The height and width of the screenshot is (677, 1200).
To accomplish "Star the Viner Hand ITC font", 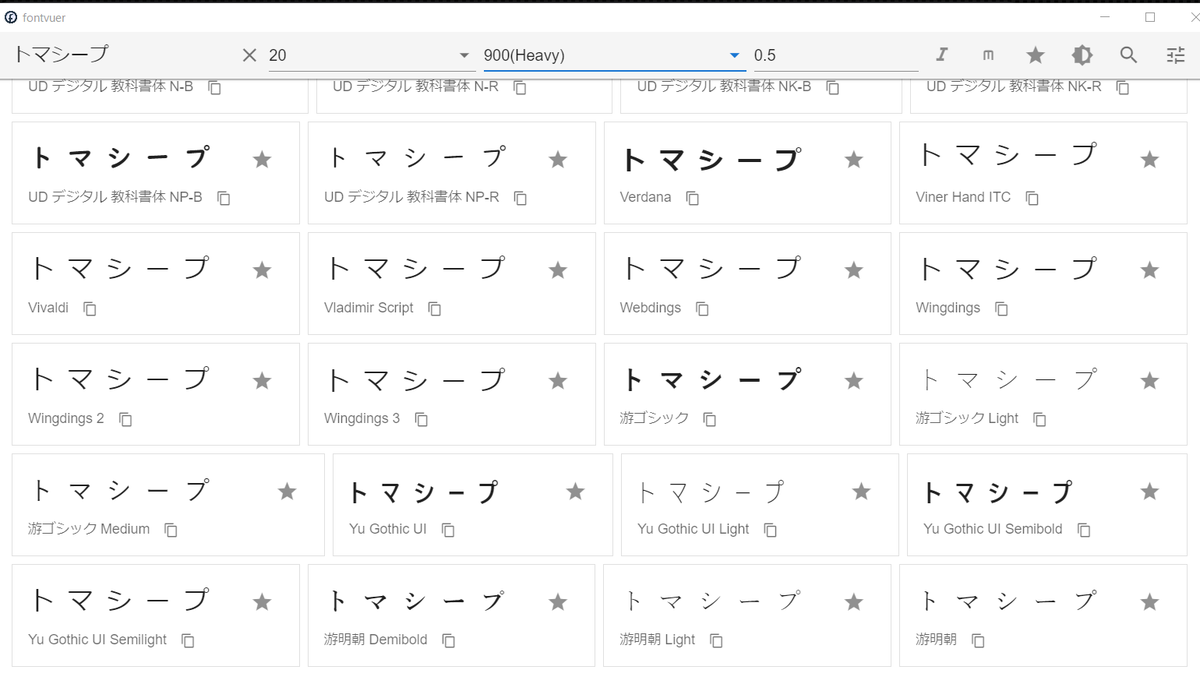I will coord(1150,159).
